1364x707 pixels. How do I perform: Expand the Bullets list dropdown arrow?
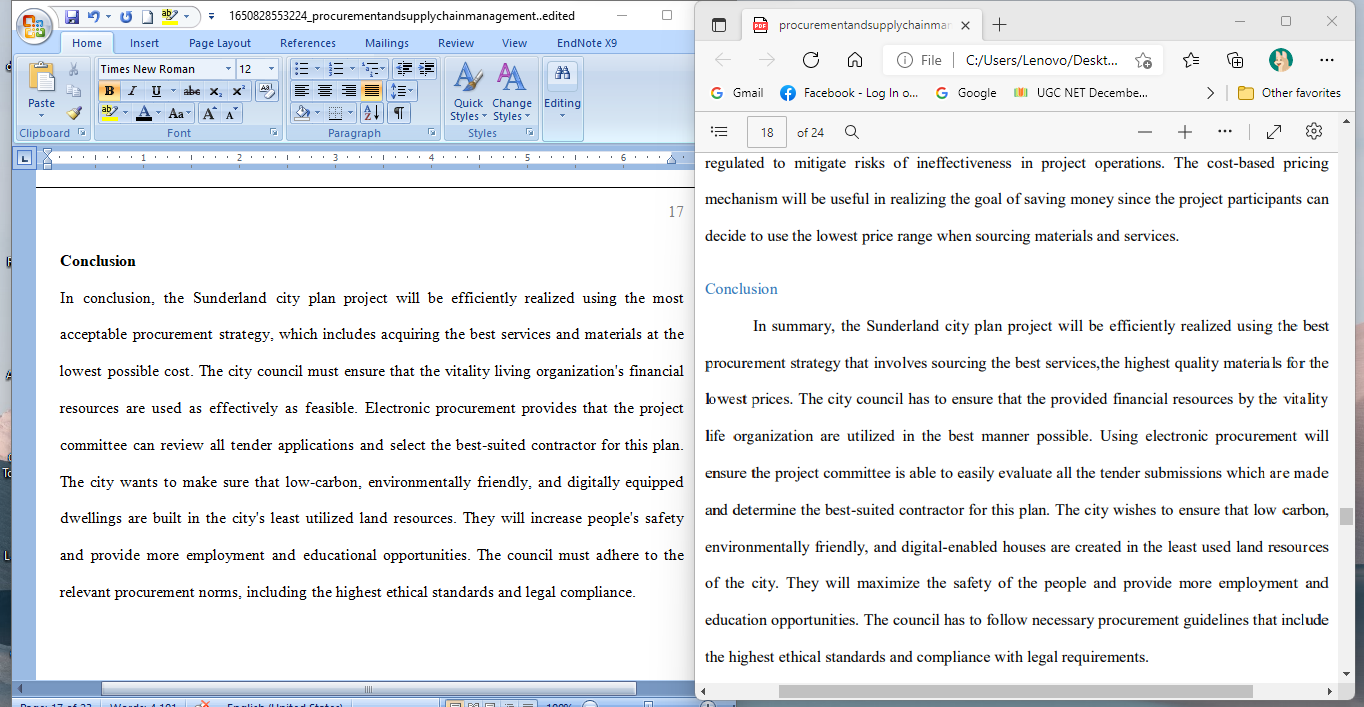(x=318, y=69)
